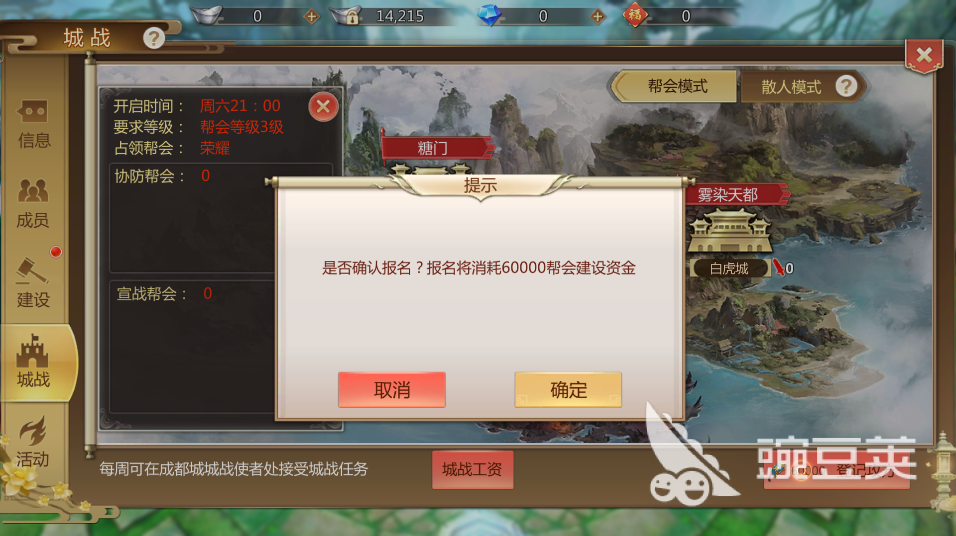Open the 信息 sidebar icon

[33, 124]
